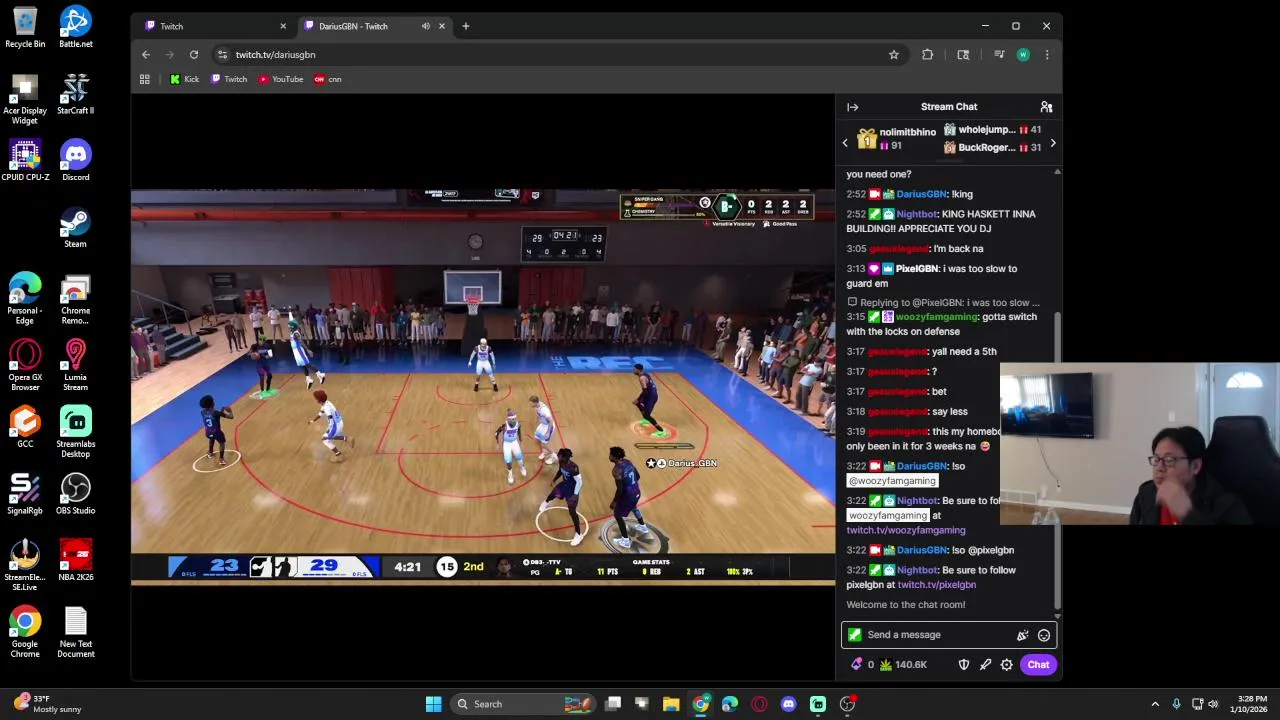Open Discord from the taskbar

[x=789, y=704]
